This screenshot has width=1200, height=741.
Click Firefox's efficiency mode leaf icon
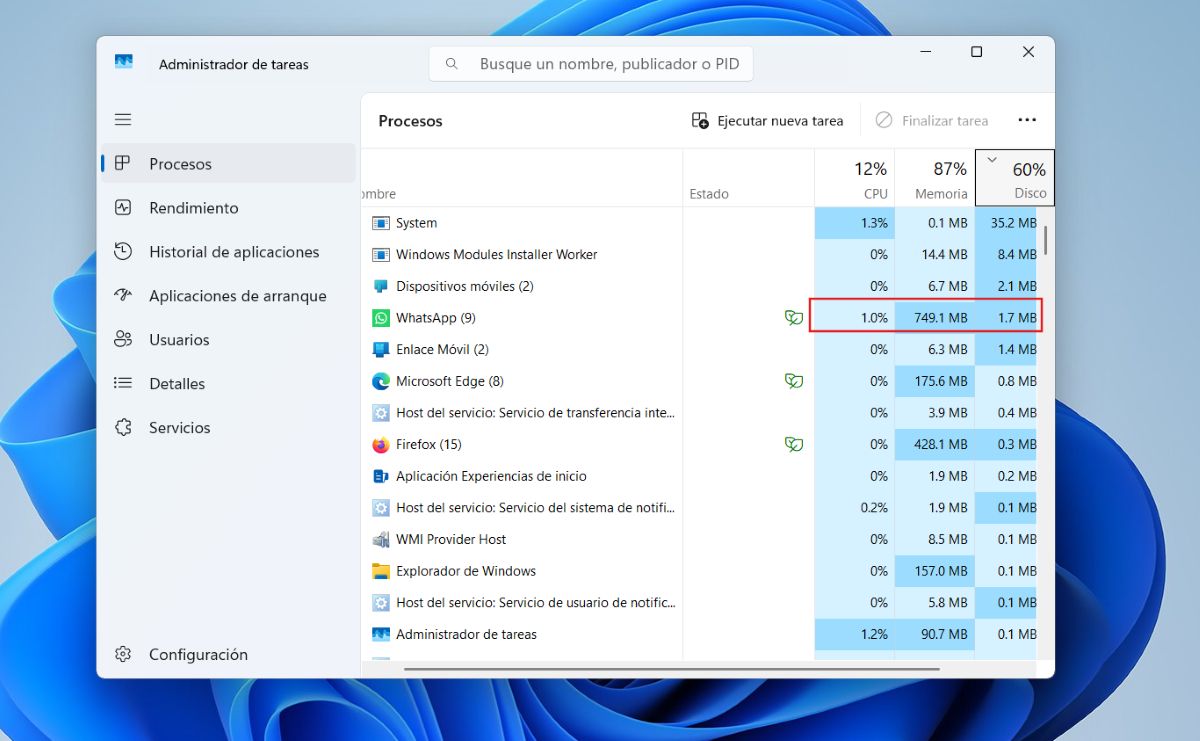point(794,444)
